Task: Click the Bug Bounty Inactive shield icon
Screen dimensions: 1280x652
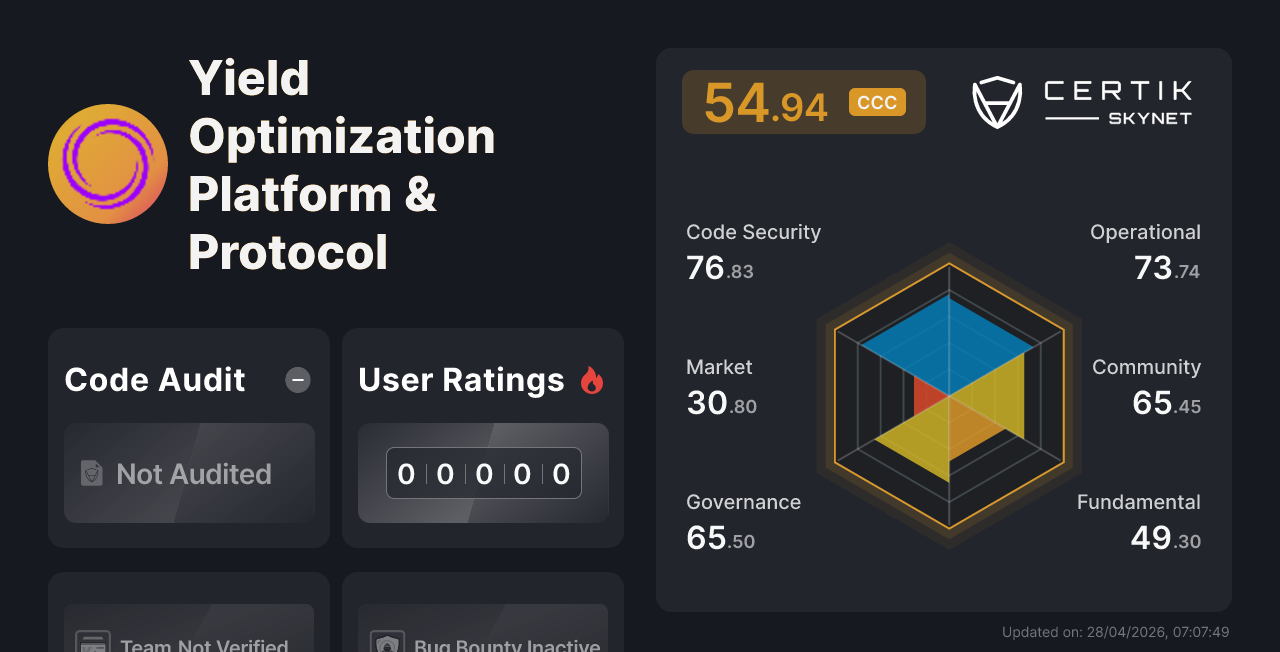Action: 387,643
